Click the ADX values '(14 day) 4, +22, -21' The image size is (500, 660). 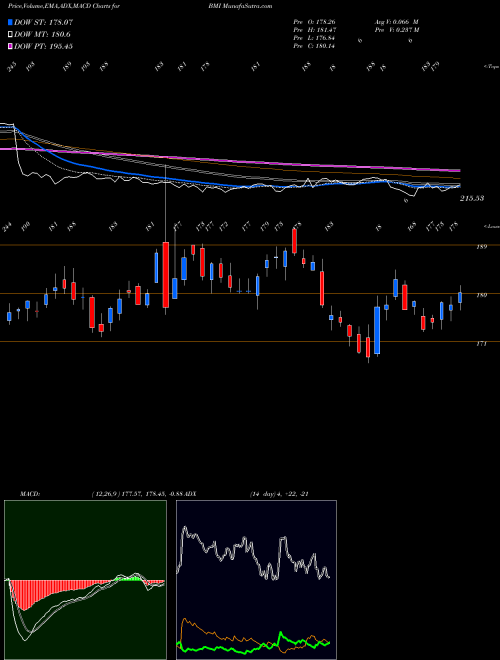[279, 494]
